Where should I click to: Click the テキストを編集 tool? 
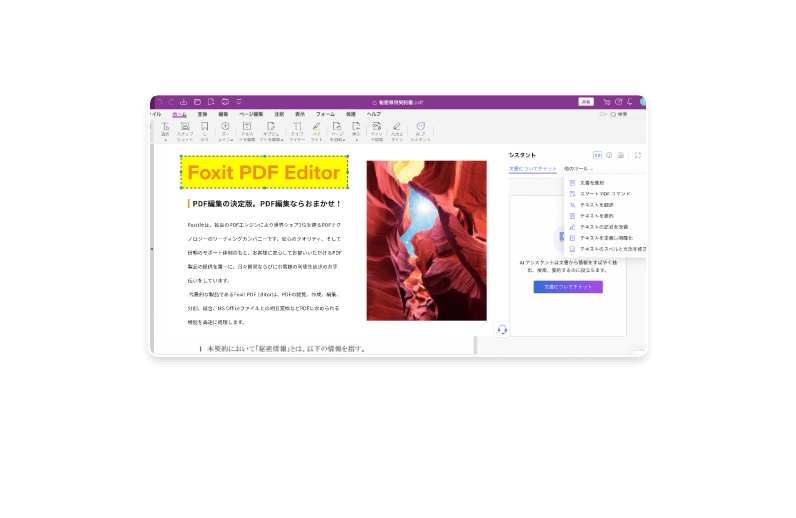point(247,132)
